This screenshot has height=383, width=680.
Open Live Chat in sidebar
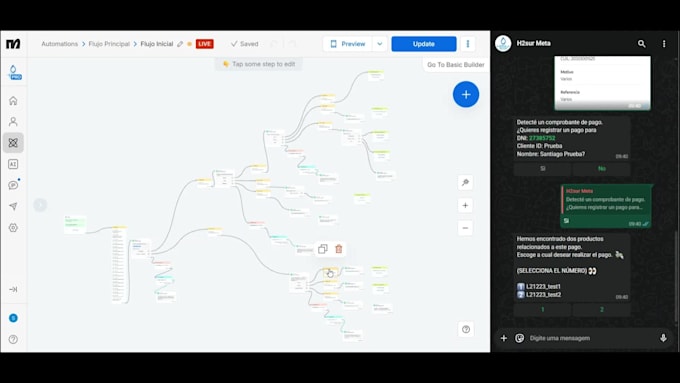pyautogui.click(x=13, y=185)
